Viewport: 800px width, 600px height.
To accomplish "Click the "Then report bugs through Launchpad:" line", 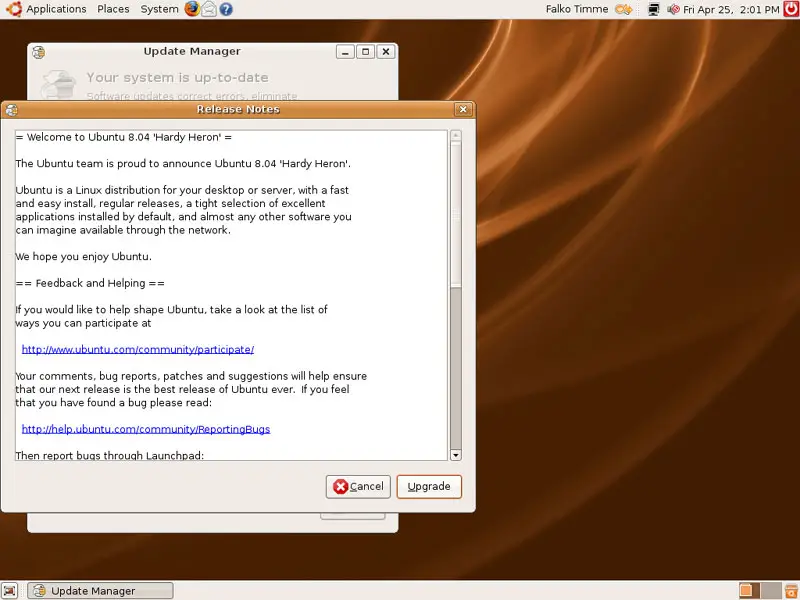I will pos(110,455).
